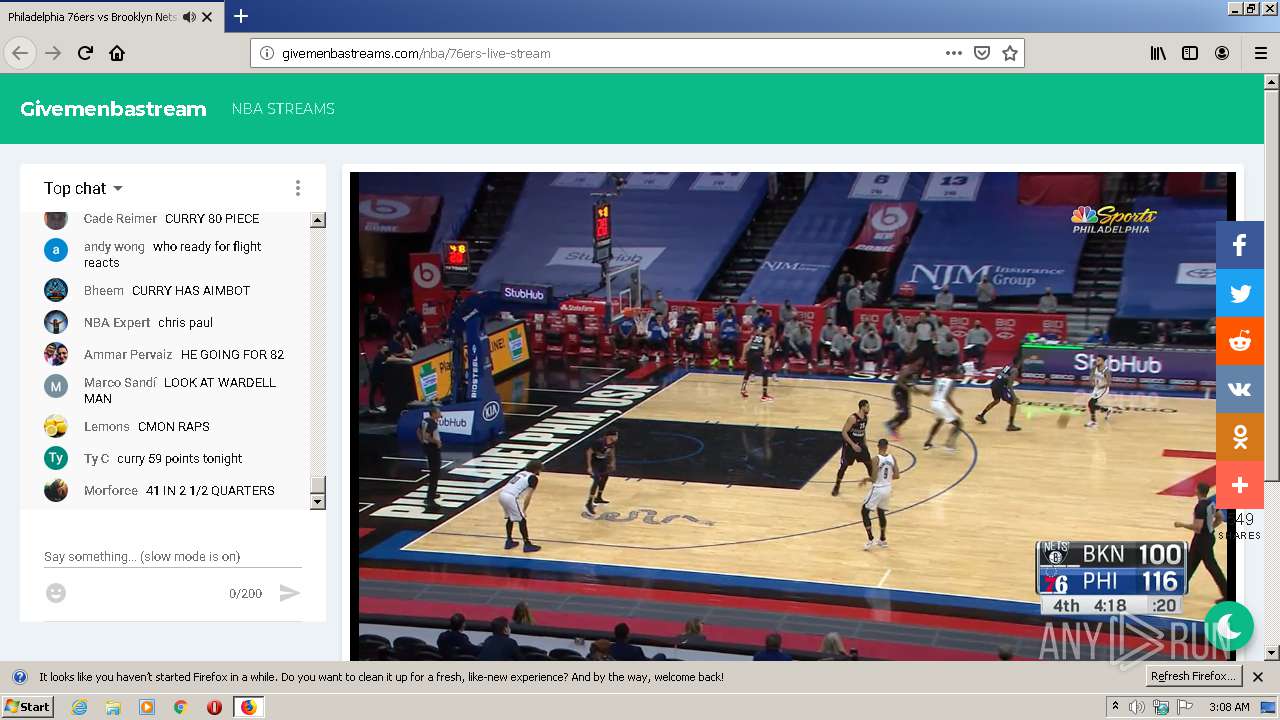Click the live stream video player
The width and height of the screenshot is (1280, 720).
point(793,416)
